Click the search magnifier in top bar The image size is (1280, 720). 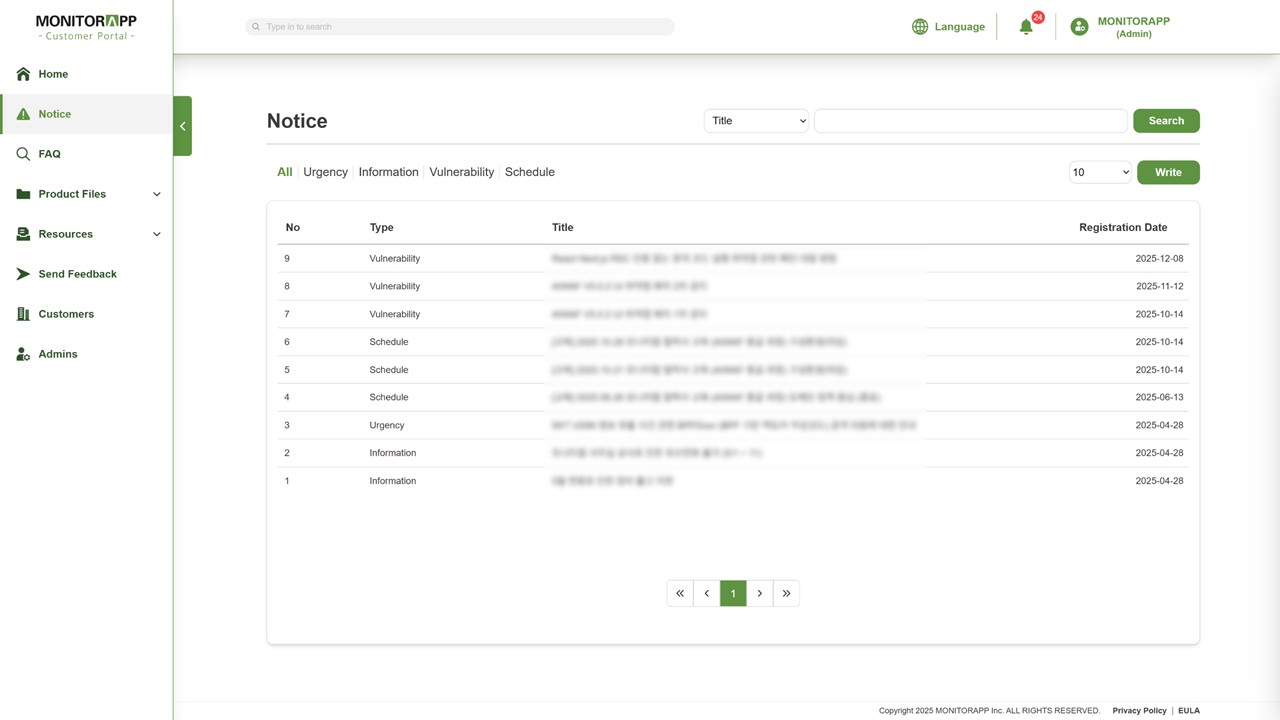(x=256, y=27)
